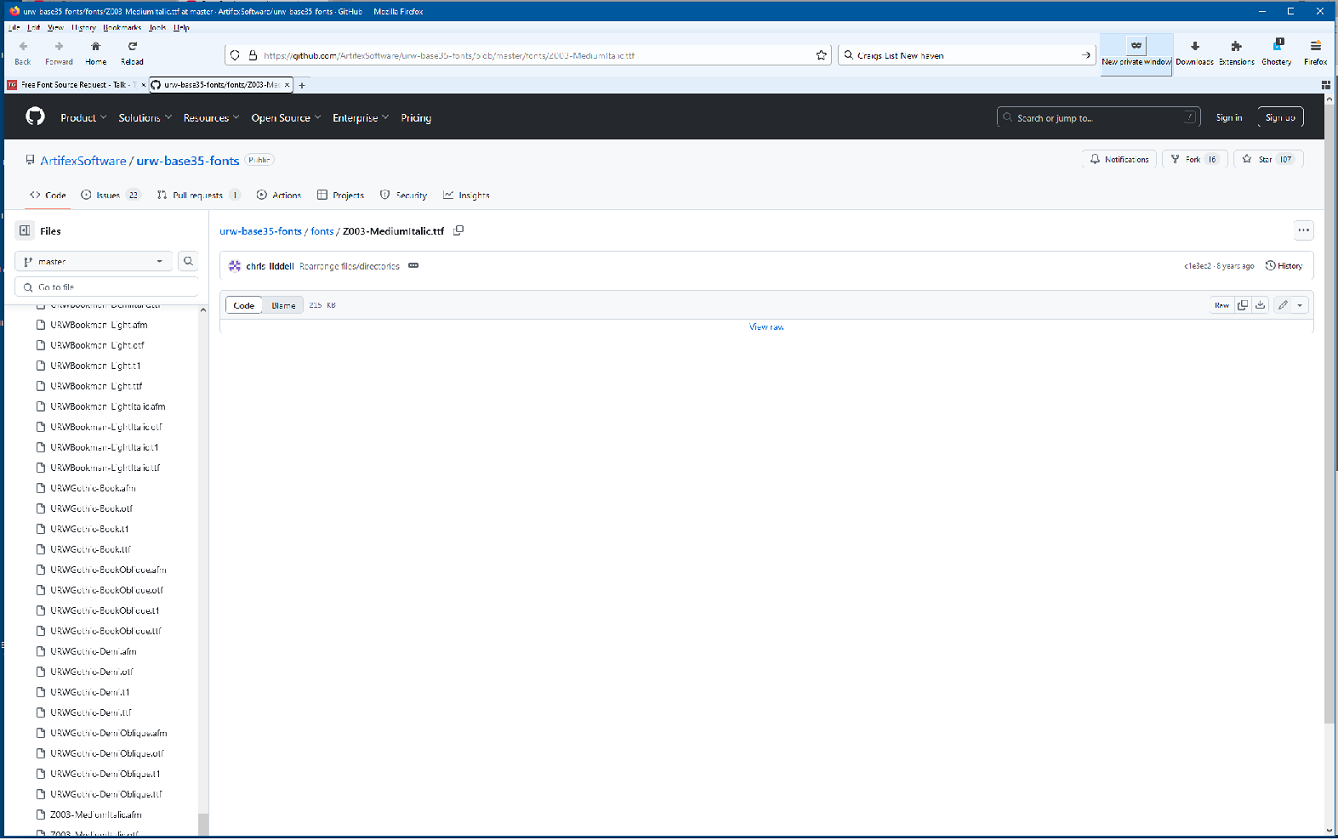Image resolution: width=1338 pixels, height=840 pixels.
Task: Open the Tools menu
Action: tap(157, 28)
